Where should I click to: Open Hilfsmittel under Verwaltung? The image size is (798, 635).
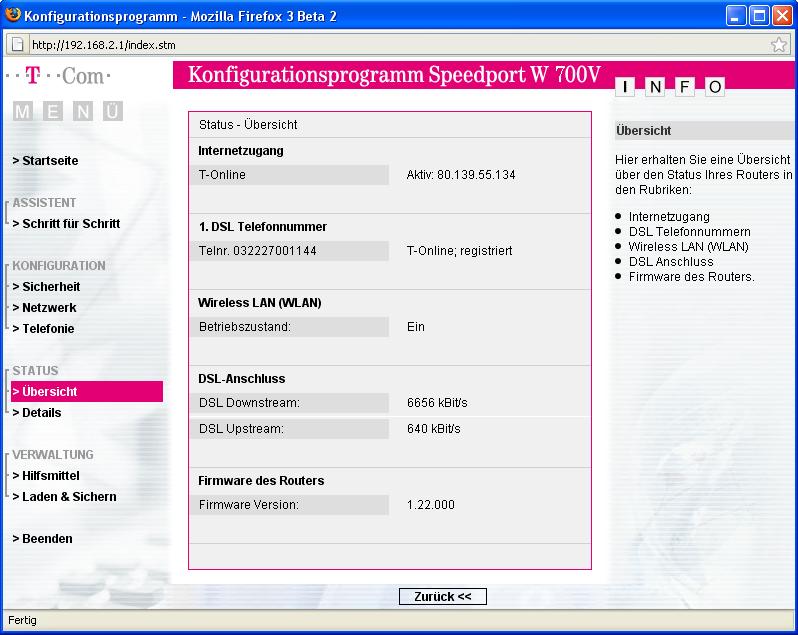46,476
